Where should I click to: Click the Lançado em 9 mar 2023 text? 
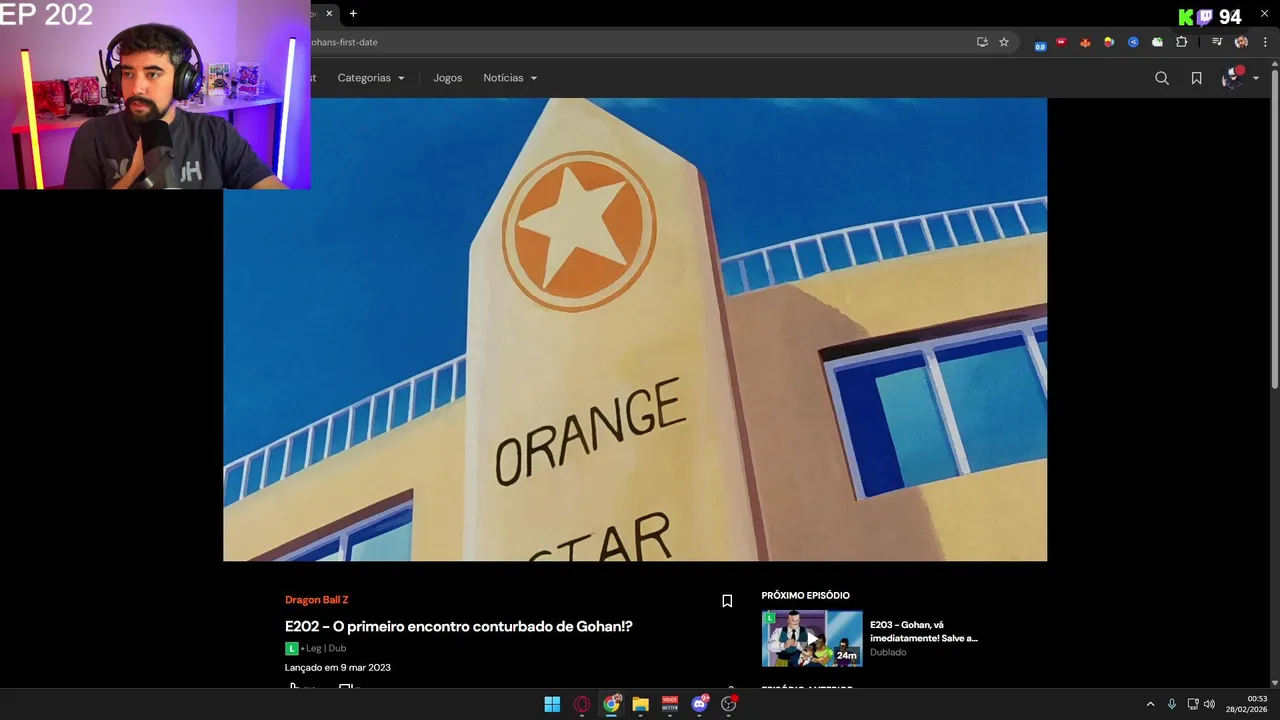[338, 667]
